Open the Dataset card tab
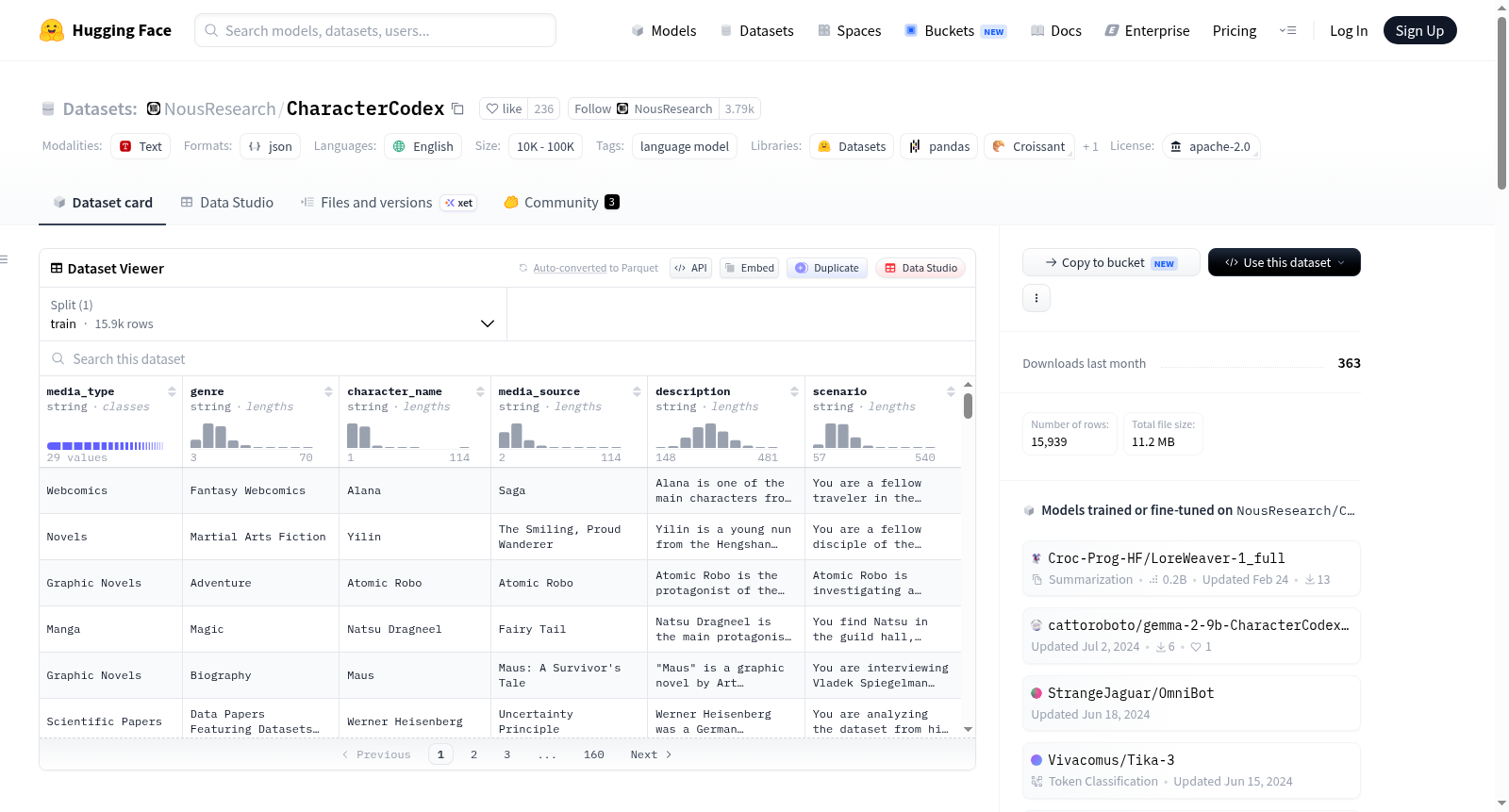 point(103,202)
